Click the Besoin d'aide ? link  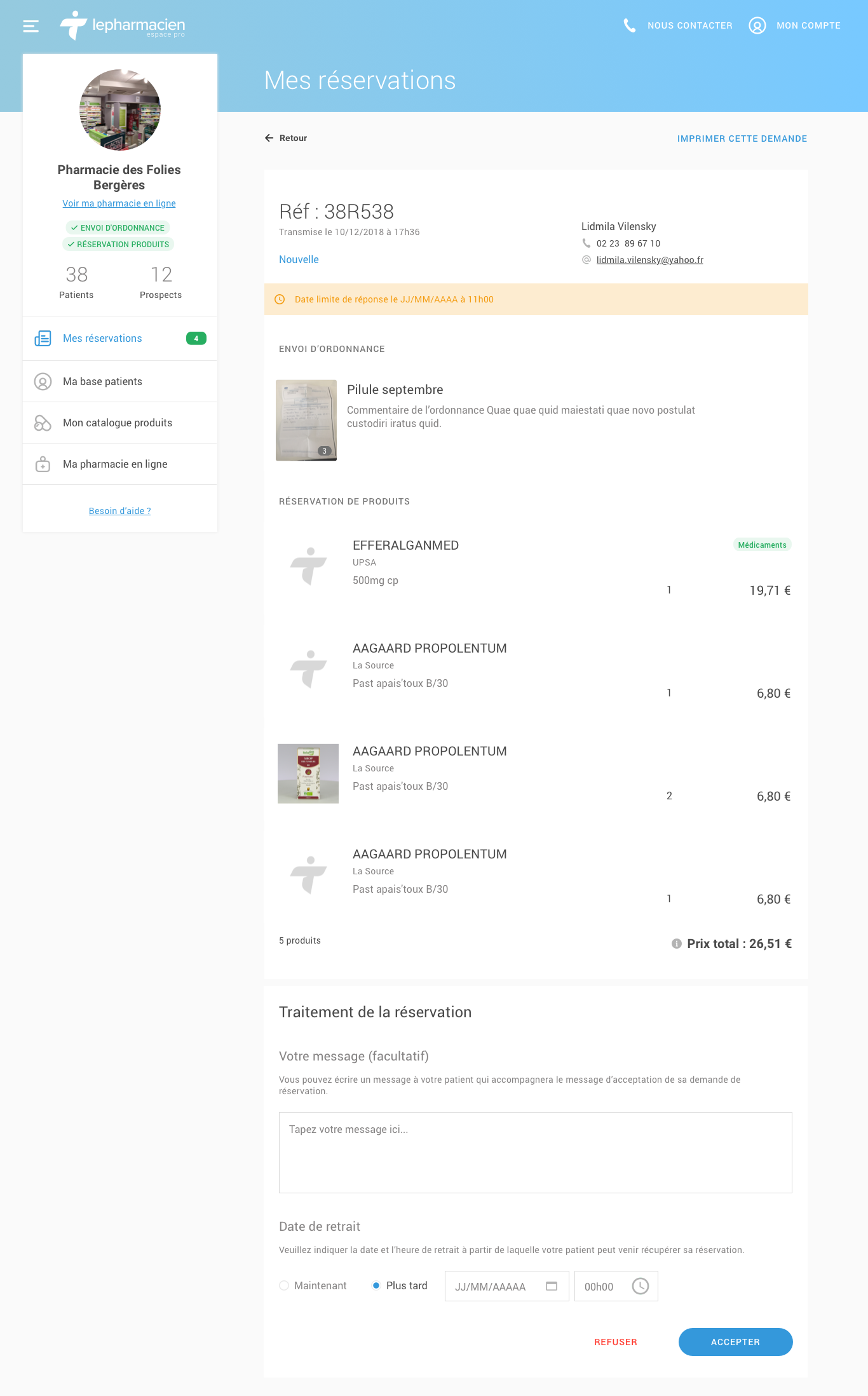tap(120, 511)
